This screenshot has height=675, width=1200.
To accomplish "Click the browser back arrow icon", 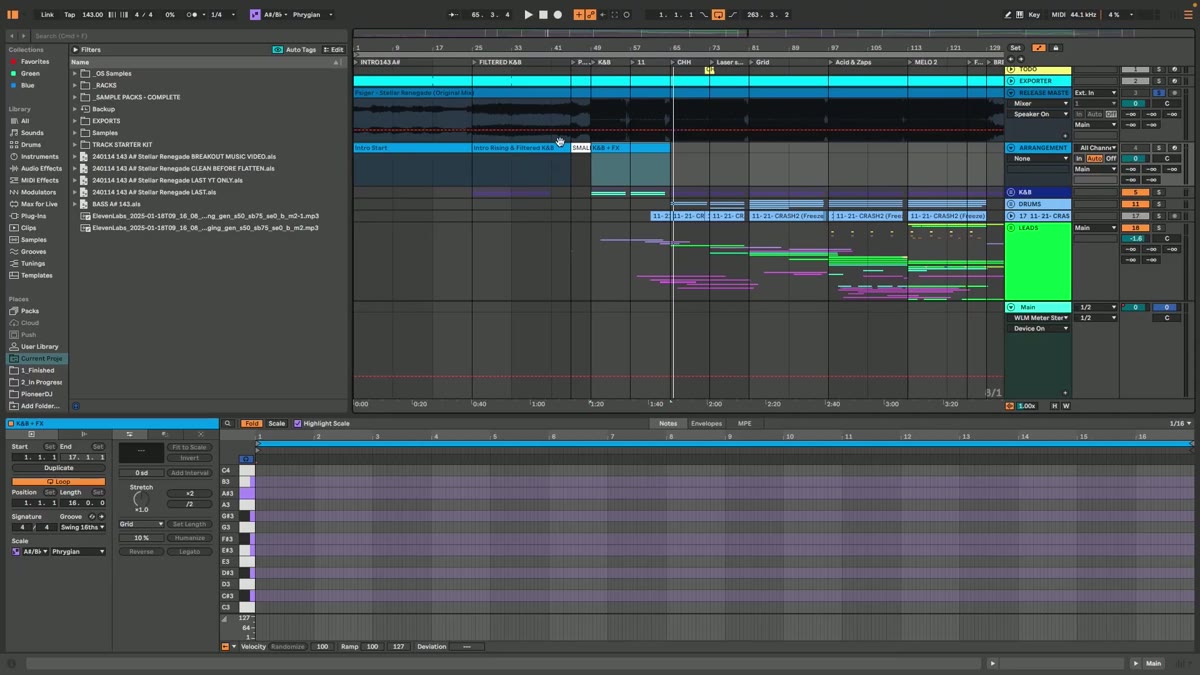I will (x=10, y=38).
